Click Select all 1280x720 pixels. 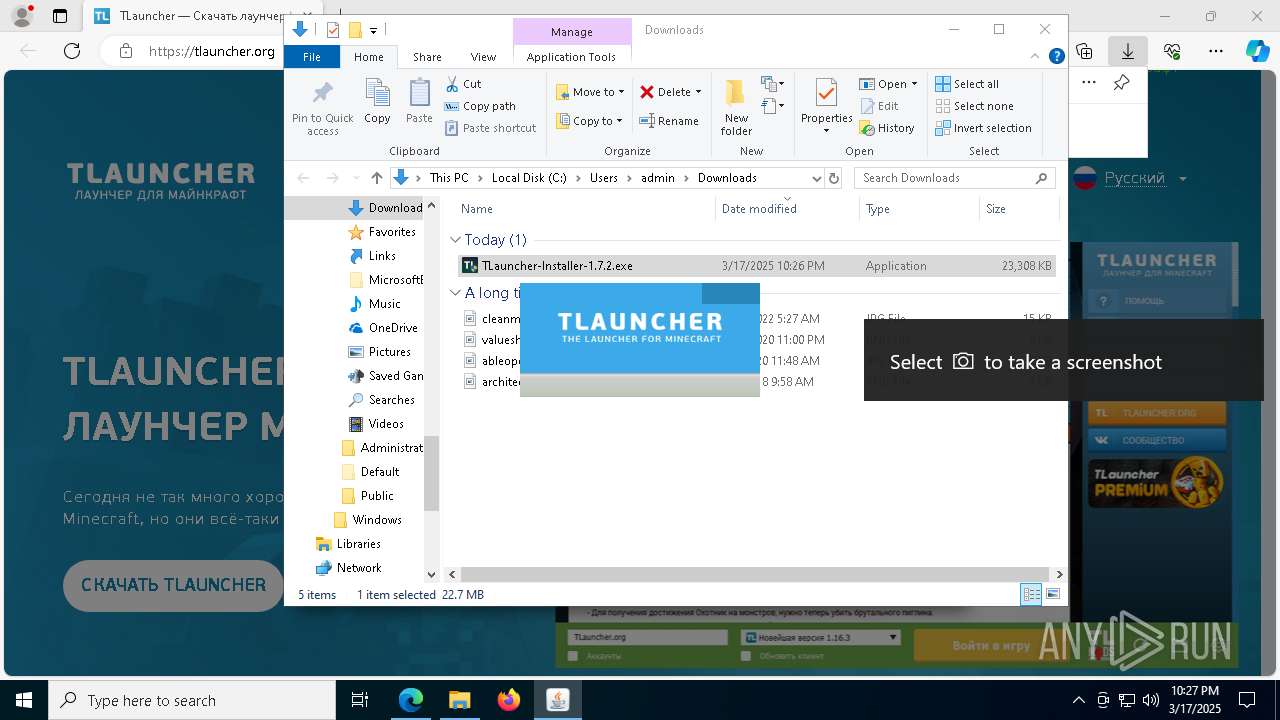[966, 84]
